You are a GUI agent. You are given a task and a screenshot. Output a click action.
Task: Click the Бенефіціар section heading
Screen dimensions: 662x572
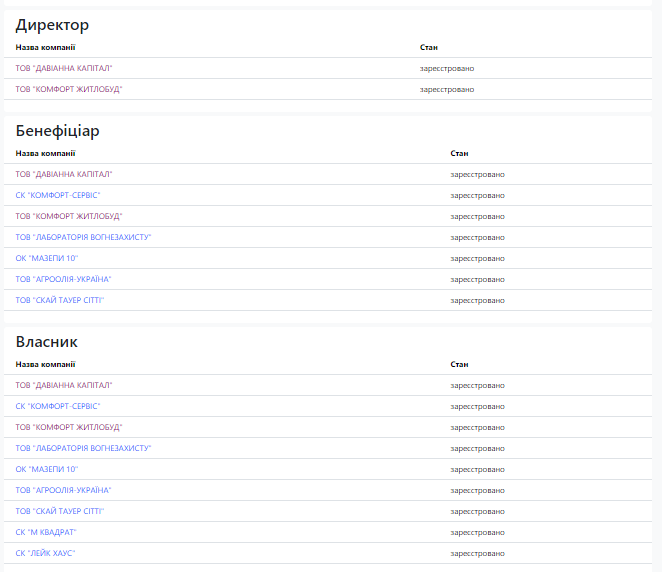[x=58, y=131]
